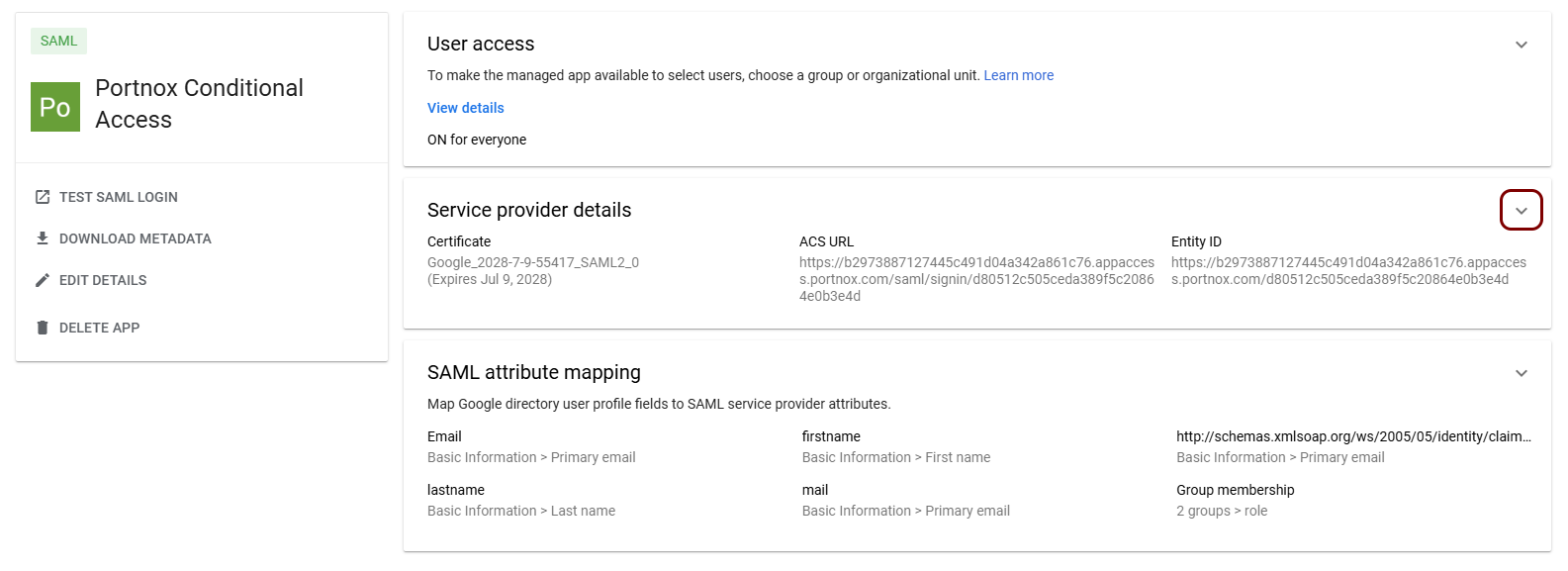
Task: Click the User access heading
Action: coord(481,44)
